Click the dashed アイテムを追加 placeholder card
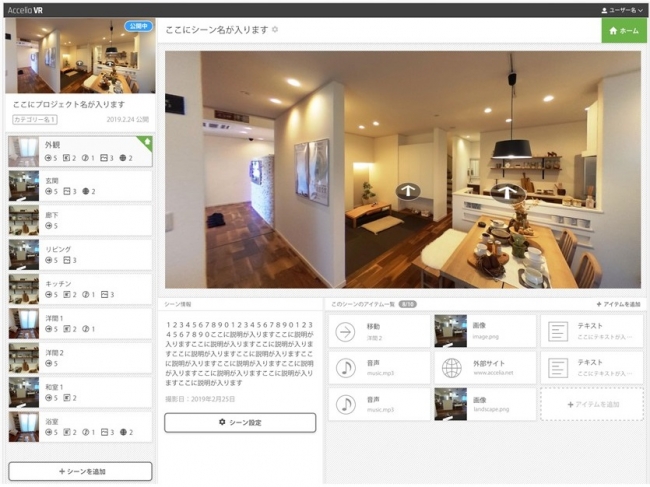Screen dimensions: 650x487 point(592,404)
